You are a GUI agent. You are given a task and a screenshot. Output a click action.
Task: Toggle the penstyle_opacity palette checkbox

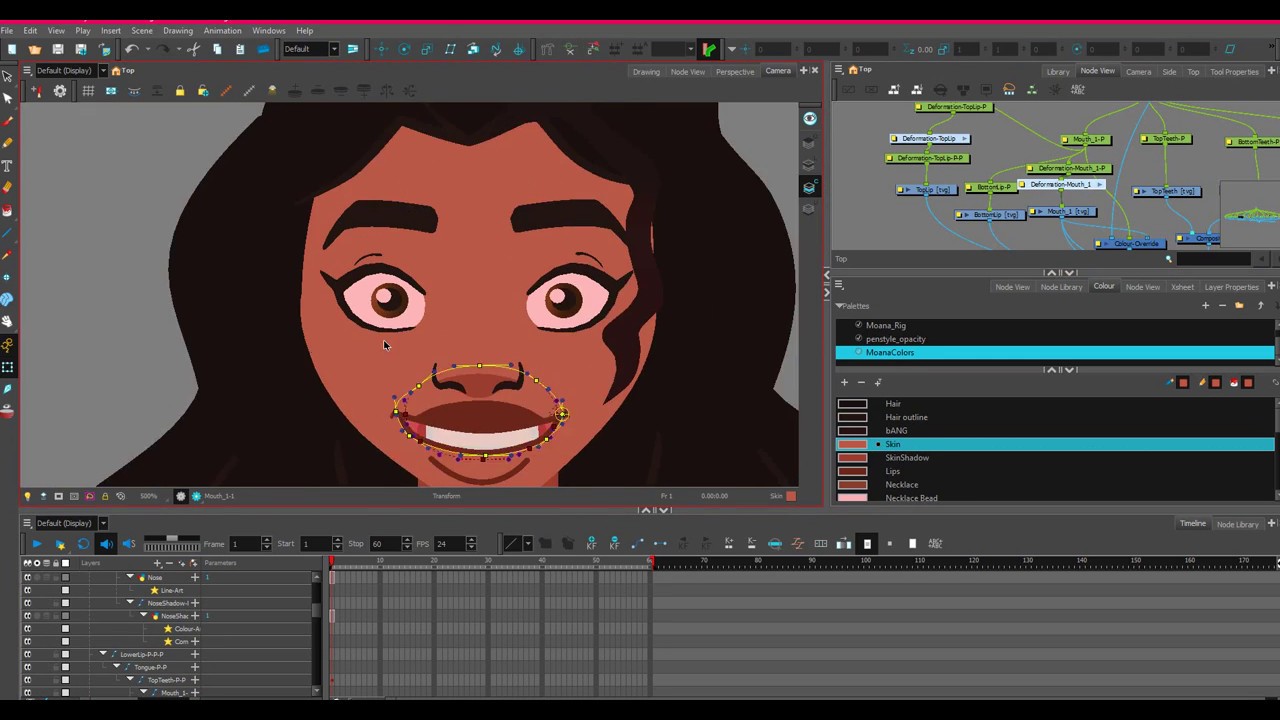click(858, 339)
